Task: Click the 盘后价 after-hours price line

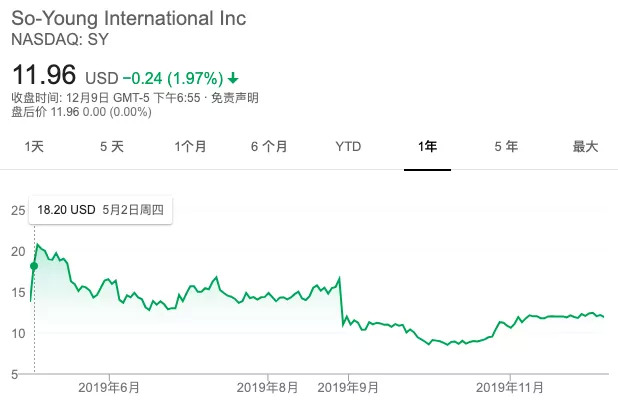Action: [x=81, y=112]
